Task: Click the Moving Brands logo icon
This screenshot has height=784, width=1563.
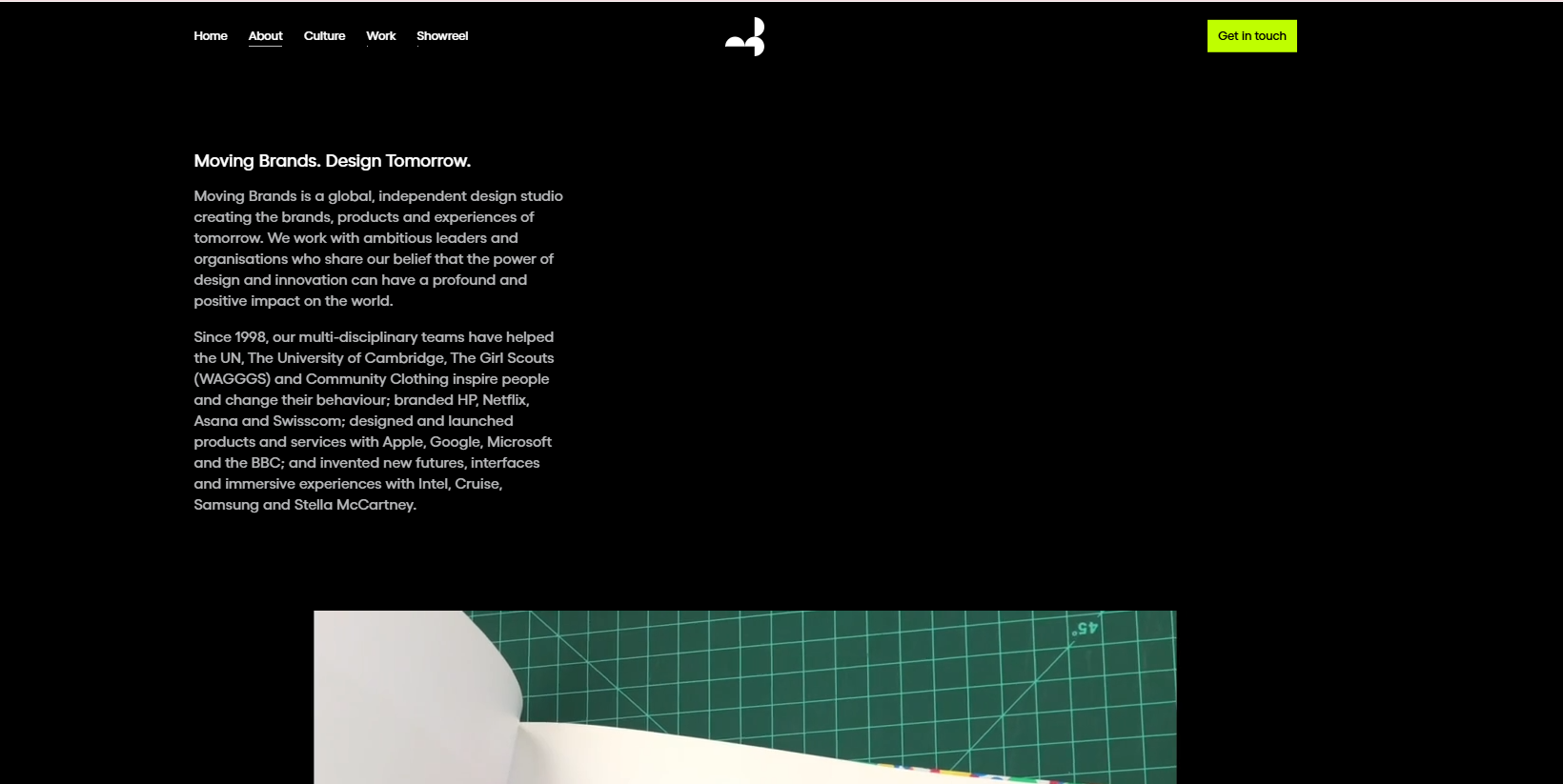Action: [x=745, y=36]
